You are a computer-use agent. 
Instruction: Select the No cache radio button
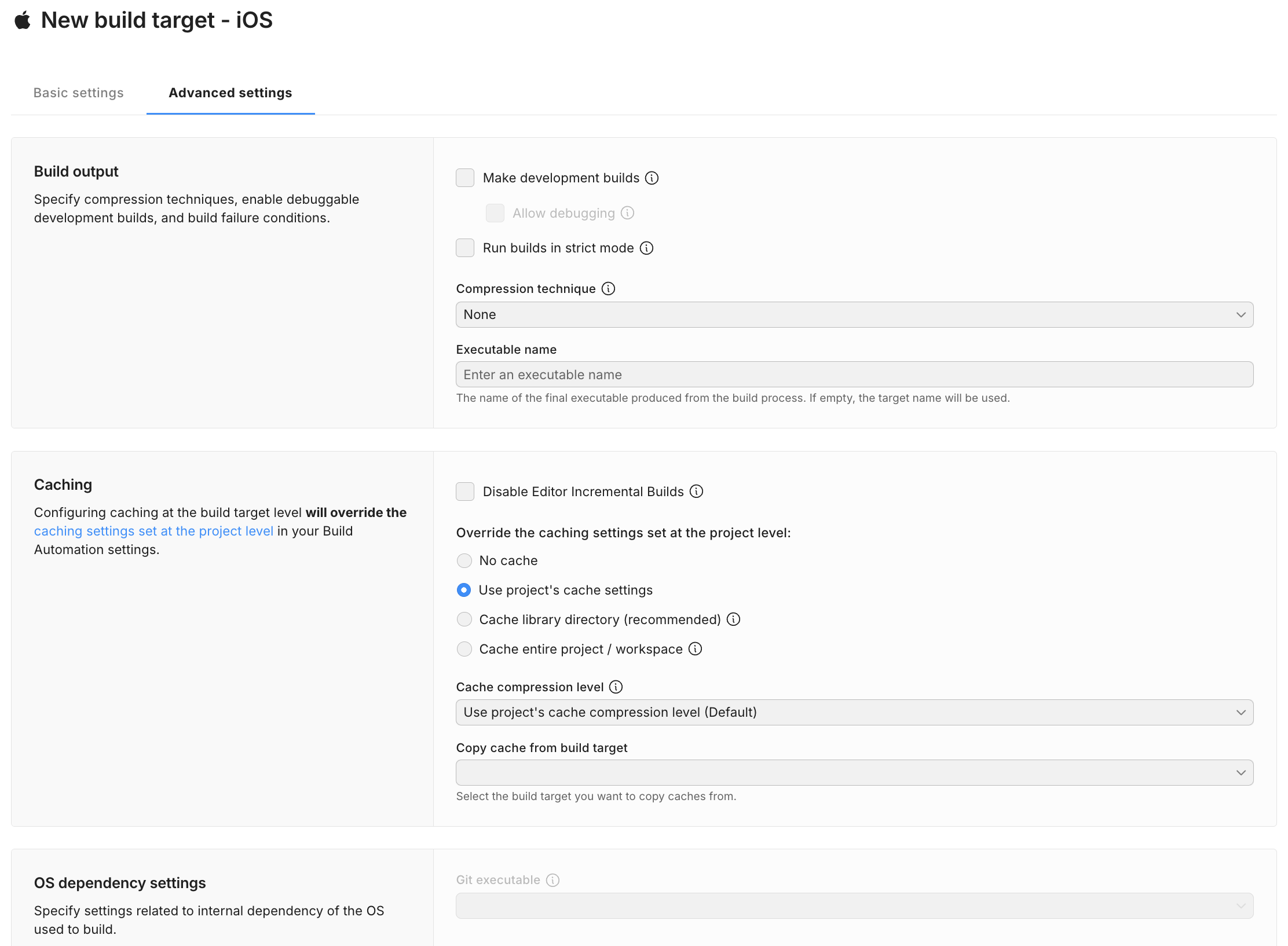464,560
